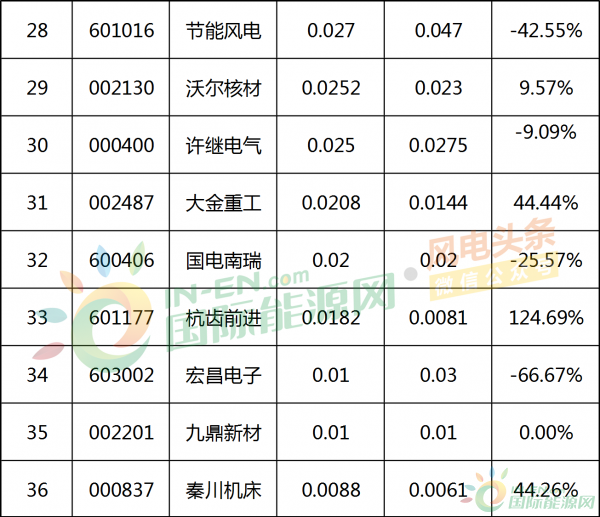Click value 0.0275
Viewport: 600px width, 517px height.
click(438, 145)
